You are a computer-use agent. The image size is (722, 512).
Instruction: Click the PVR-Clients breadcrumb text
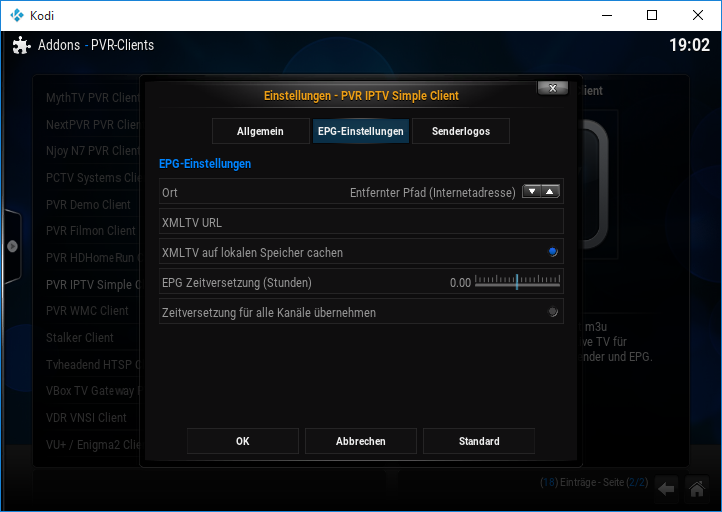click(x=122, y=45)
